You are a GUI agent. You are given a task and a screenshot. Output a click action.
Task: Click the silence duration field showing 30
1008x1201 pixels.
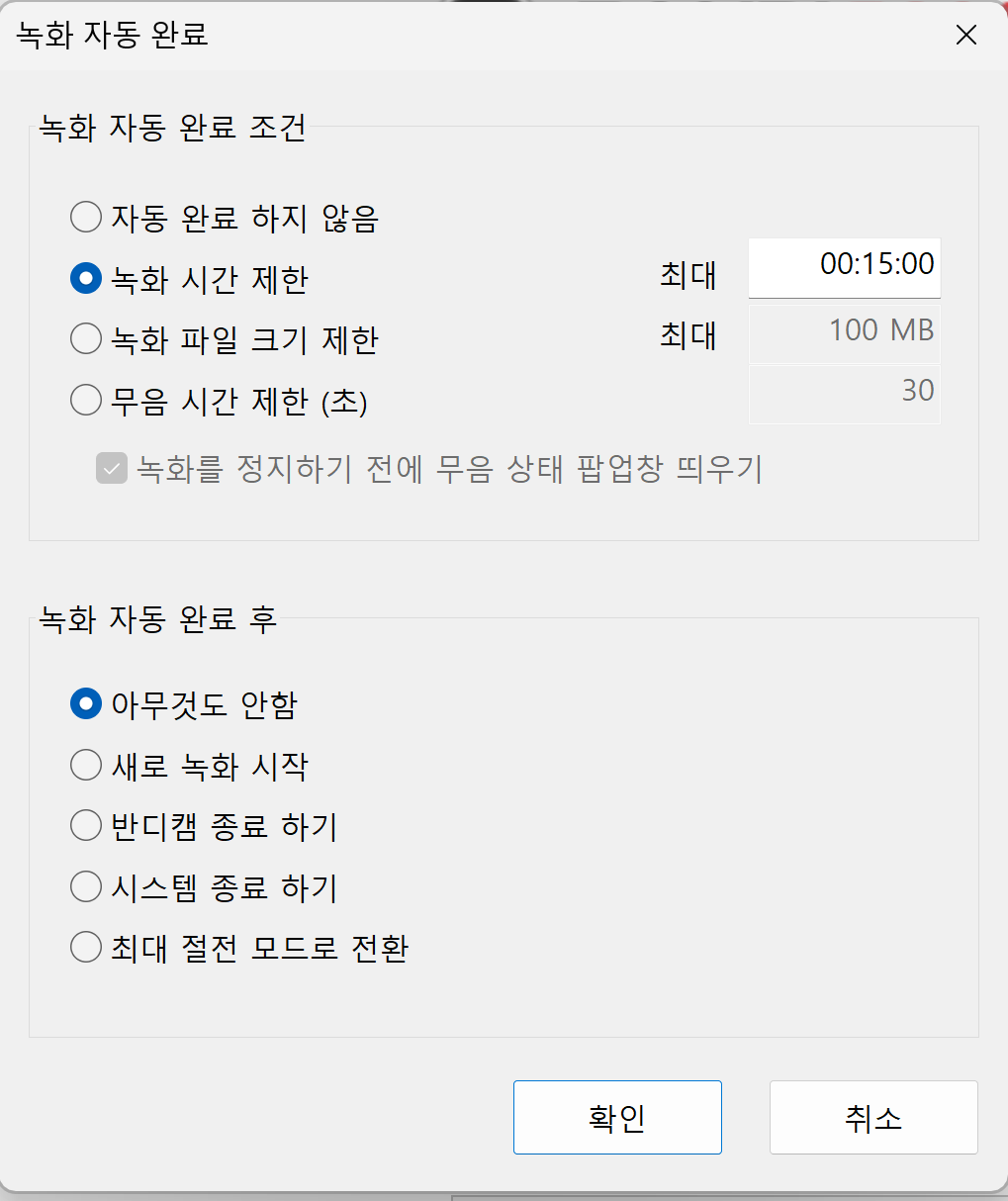[x=844, y=394]
